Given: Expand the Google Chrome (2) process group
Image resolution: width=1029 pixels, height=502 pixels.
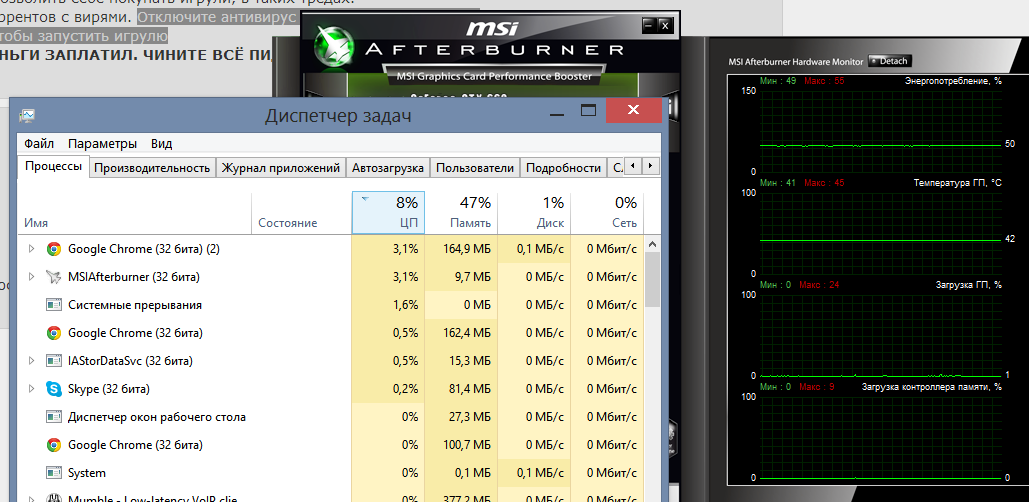Looking at the screenshot, I should click(31, 249).
